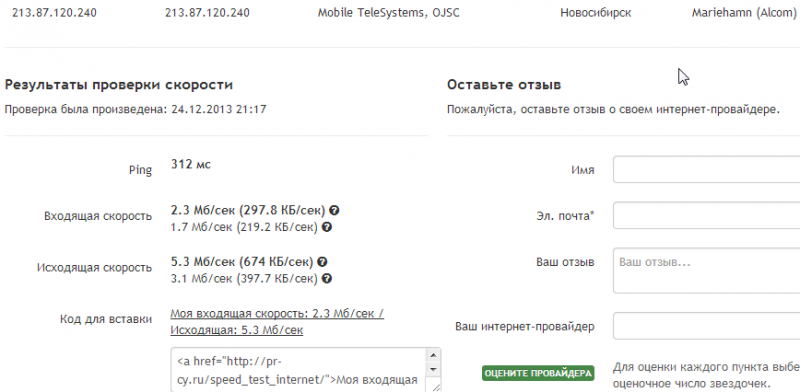Focus the Ваш интернет-провайдер field
This screenshot has width=800, height=392.
pyautogui.click(x=706, y=326)
